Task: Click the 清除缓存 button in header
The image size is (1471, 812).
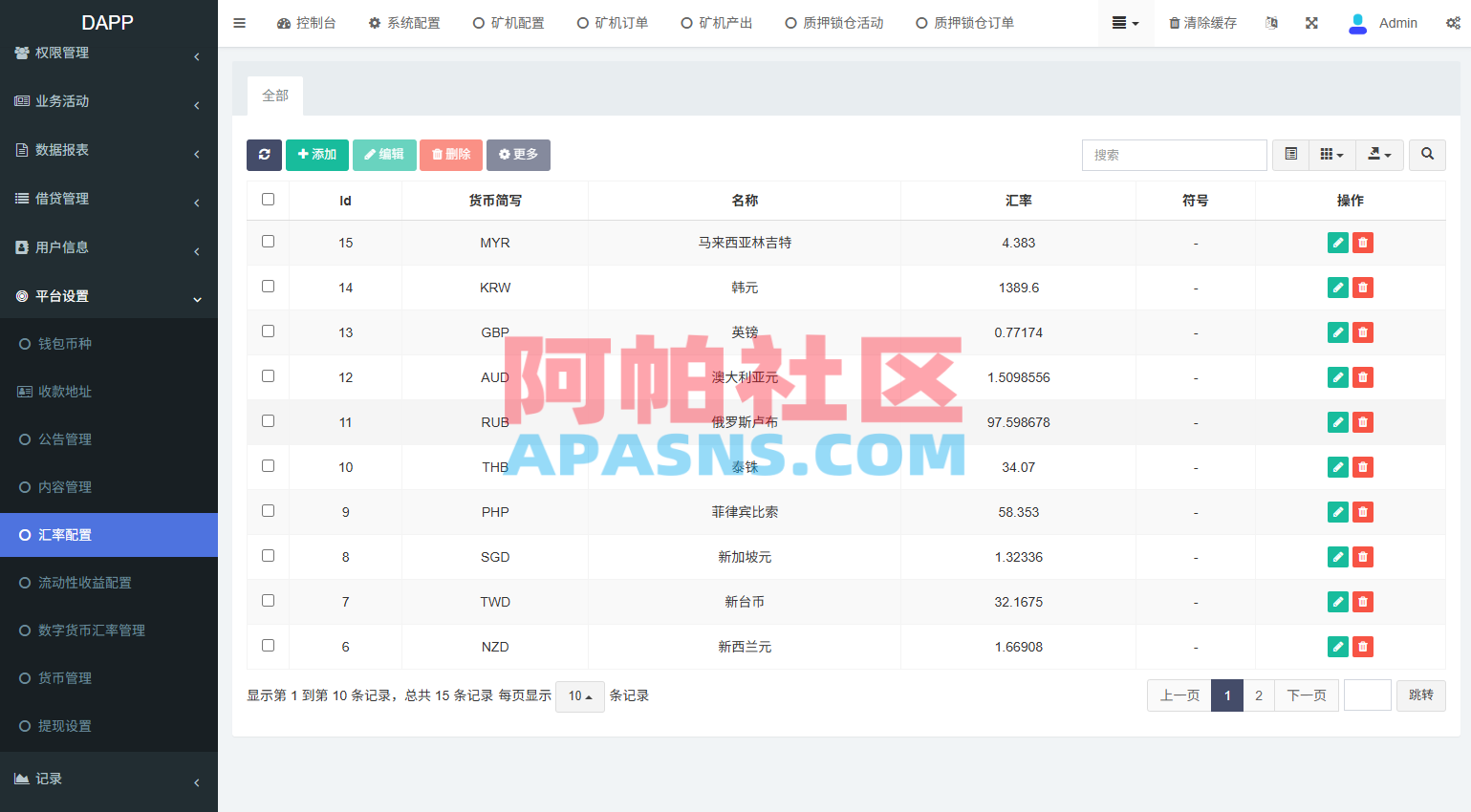Action: 1203,23
